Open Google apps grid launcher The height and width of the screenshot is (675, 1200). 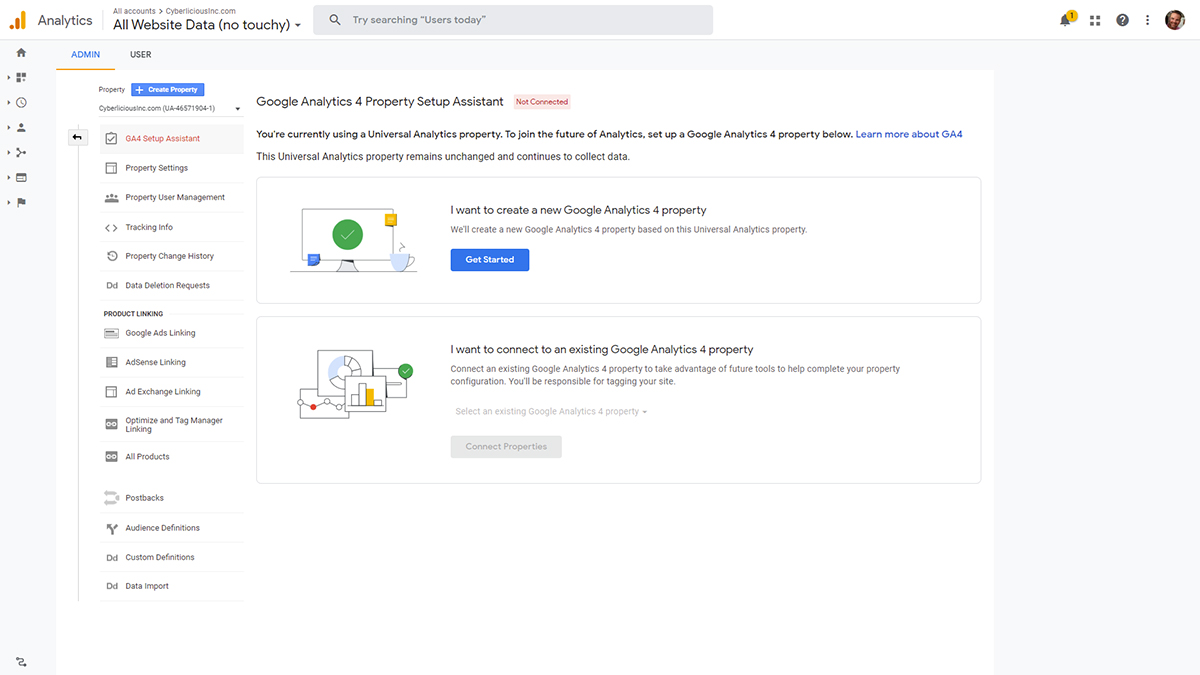pyautogui.click(x=1094, y=19)
